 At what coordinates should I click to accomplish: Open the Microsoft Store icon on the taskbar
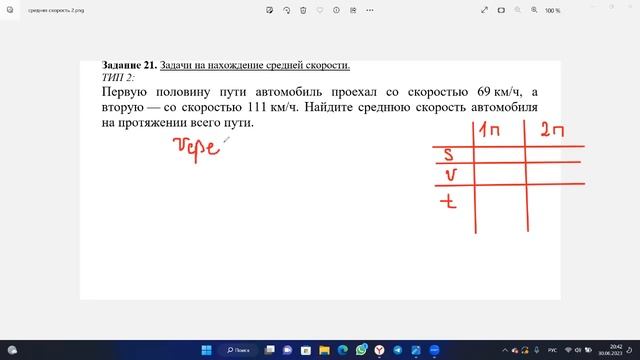(x=306, y=350)
